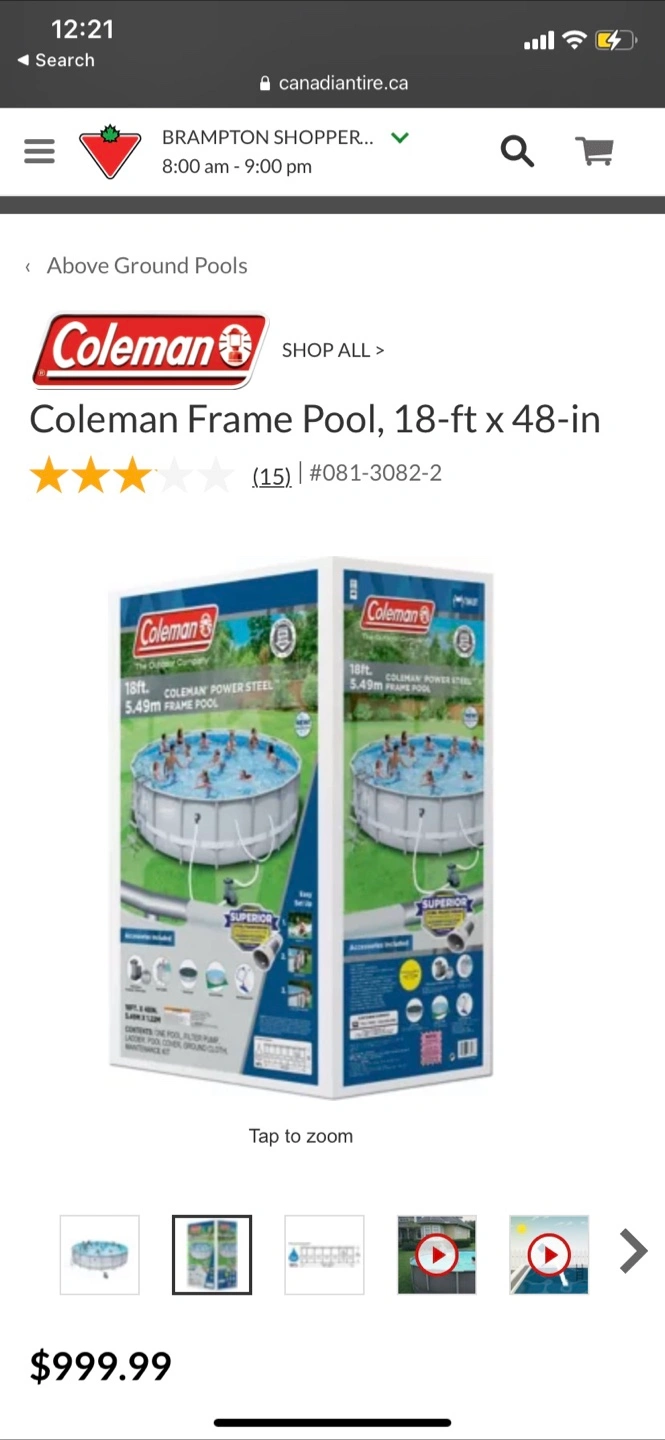Play the second product video thumbnail

click(x=549, y=1255)
